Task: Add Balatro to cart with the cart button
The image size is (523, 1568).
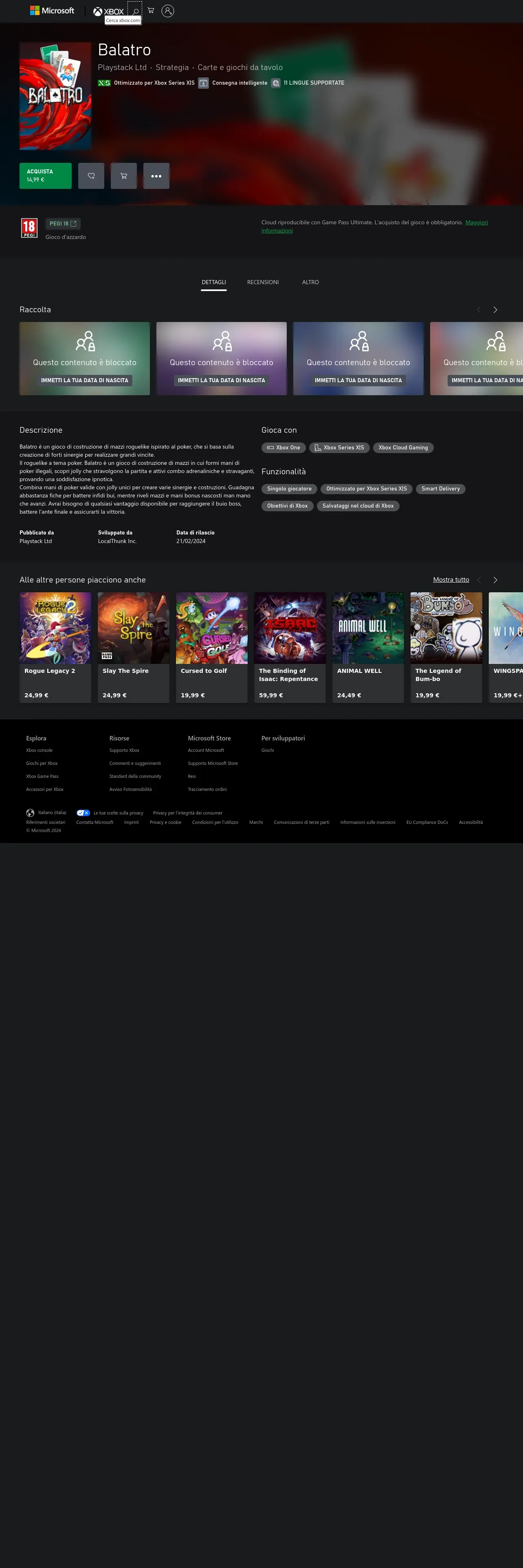Action: 123,176
